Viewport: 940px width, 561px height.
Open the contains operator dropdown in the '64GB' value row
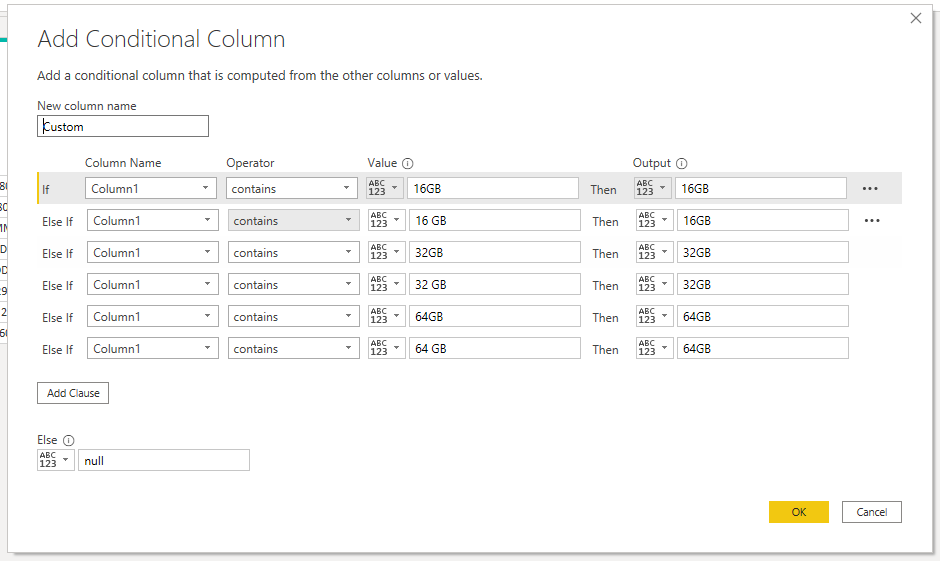tap(293, 316)
